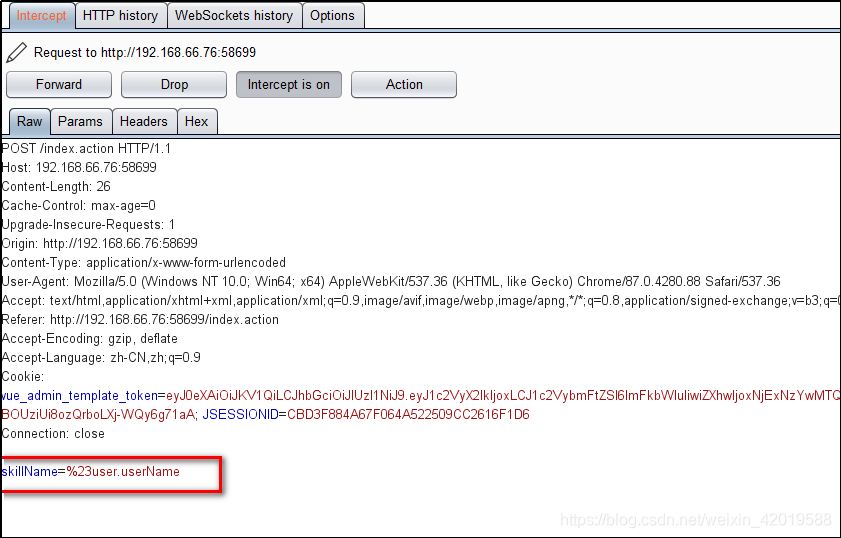Click the %23user.userName parameter value
Image resolution: width=841 pixels, height=538 pixels.
(x=123, y=471)
